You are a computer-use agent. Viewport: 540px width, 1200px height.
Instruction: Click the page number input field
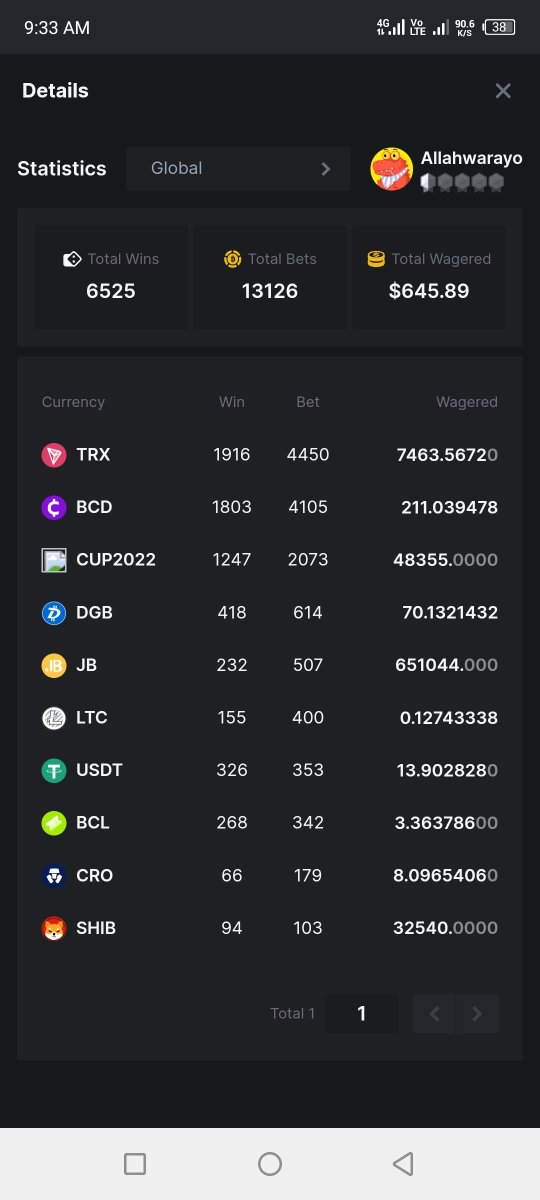point(361,1014)
